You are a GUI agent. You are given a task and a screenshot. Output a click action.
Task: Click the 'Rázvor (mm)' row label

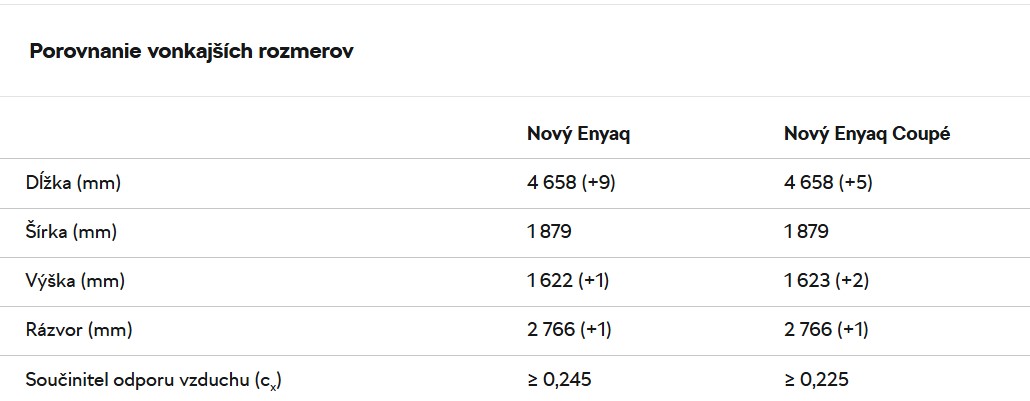[x=79, y=329]
